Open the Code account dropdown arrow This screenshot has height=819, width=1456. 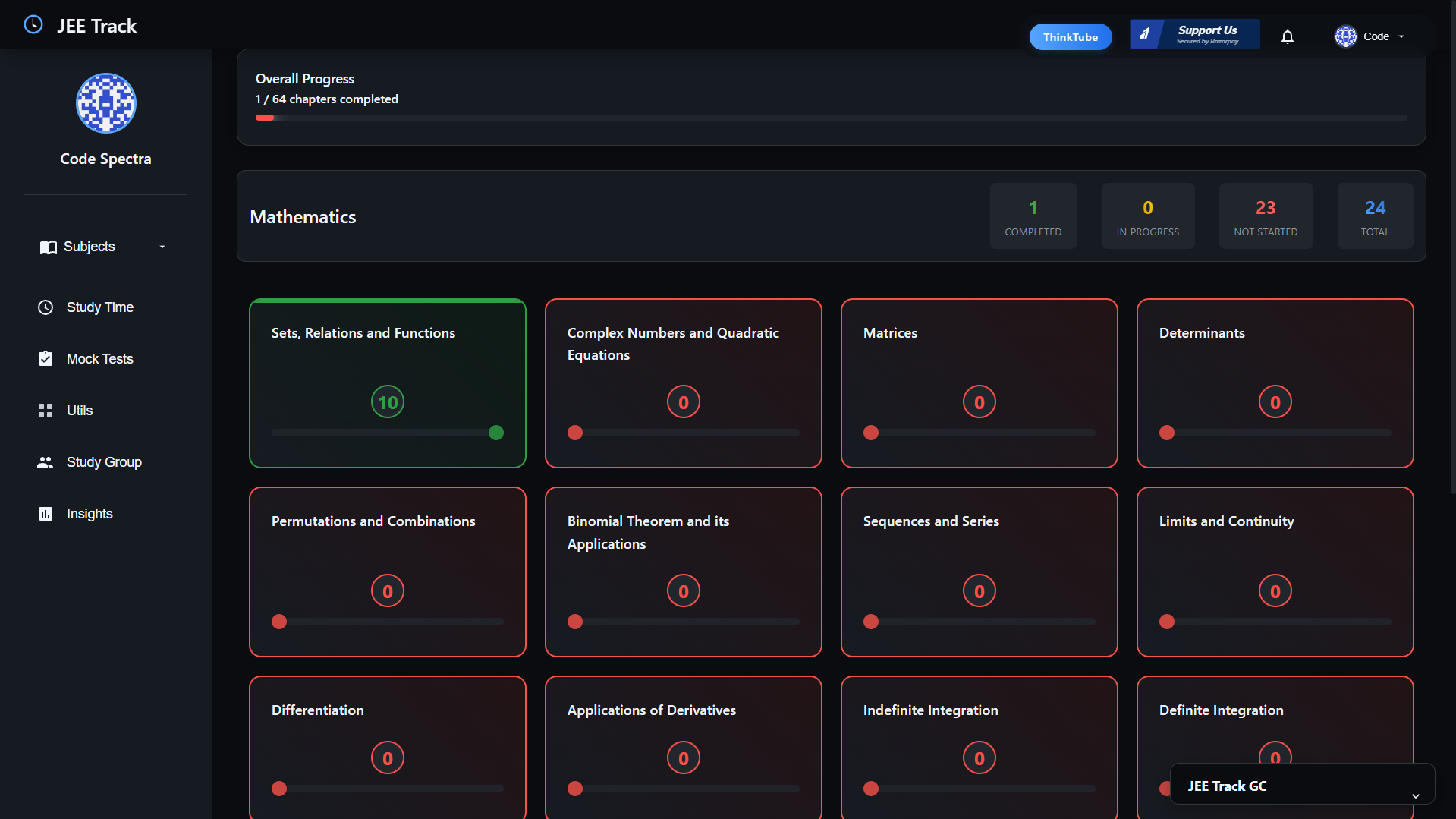(1401, 36)
